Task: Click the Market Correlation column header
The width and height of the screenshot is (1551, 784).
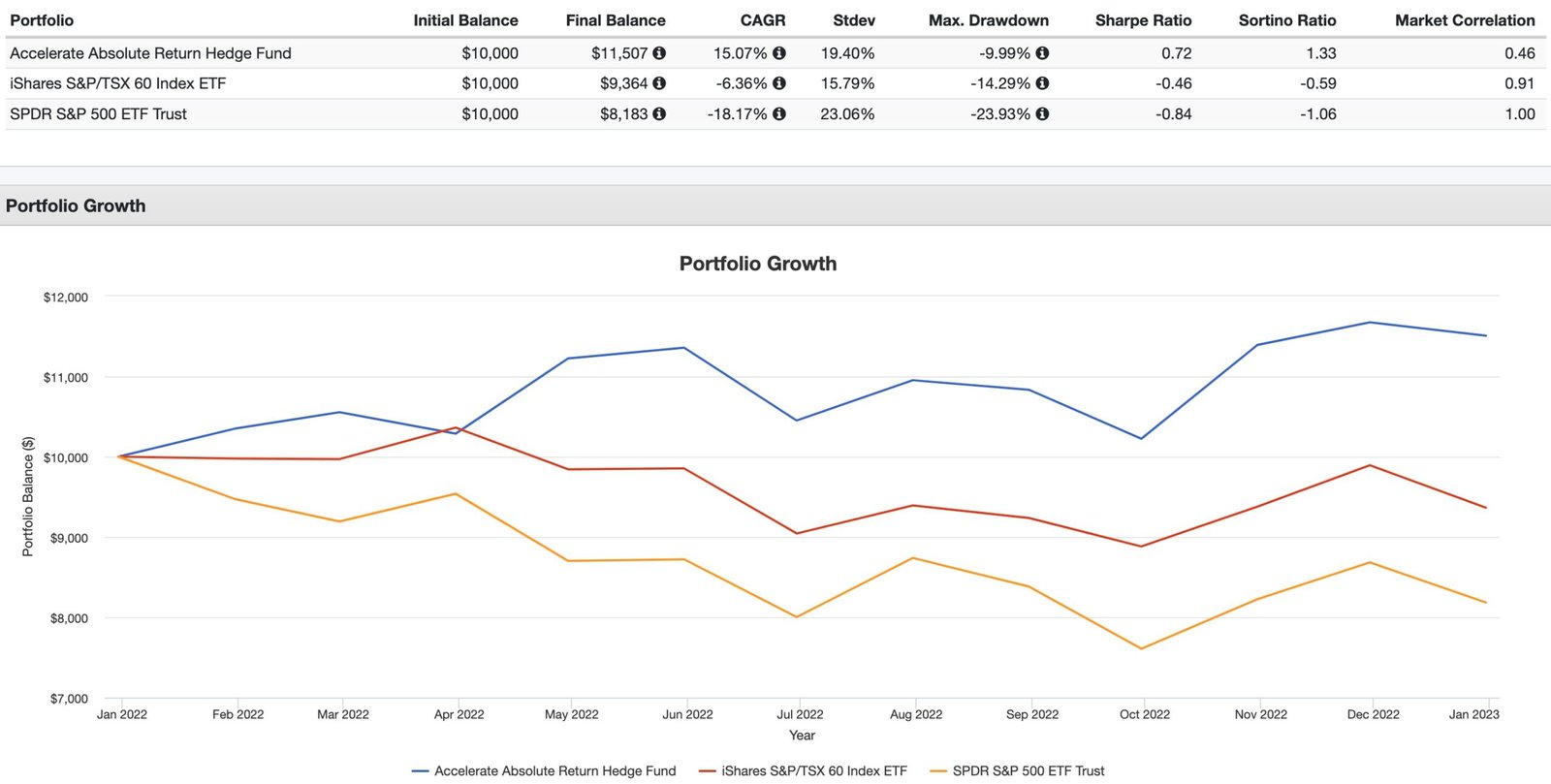Action: click(x=1465, y=20)
